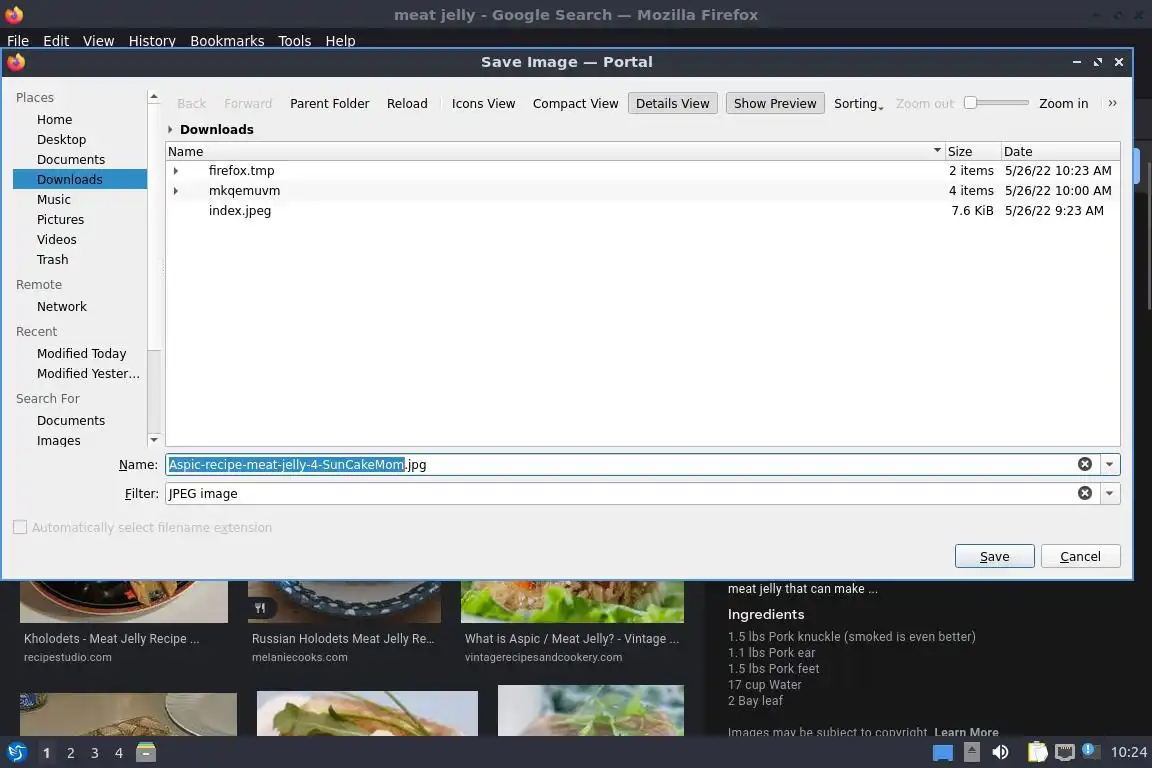Image resolution: width=1152 pixels, height=768 pixels.
Task: Click the Downloads breadcrumb arrow
Action: point(170,129)
